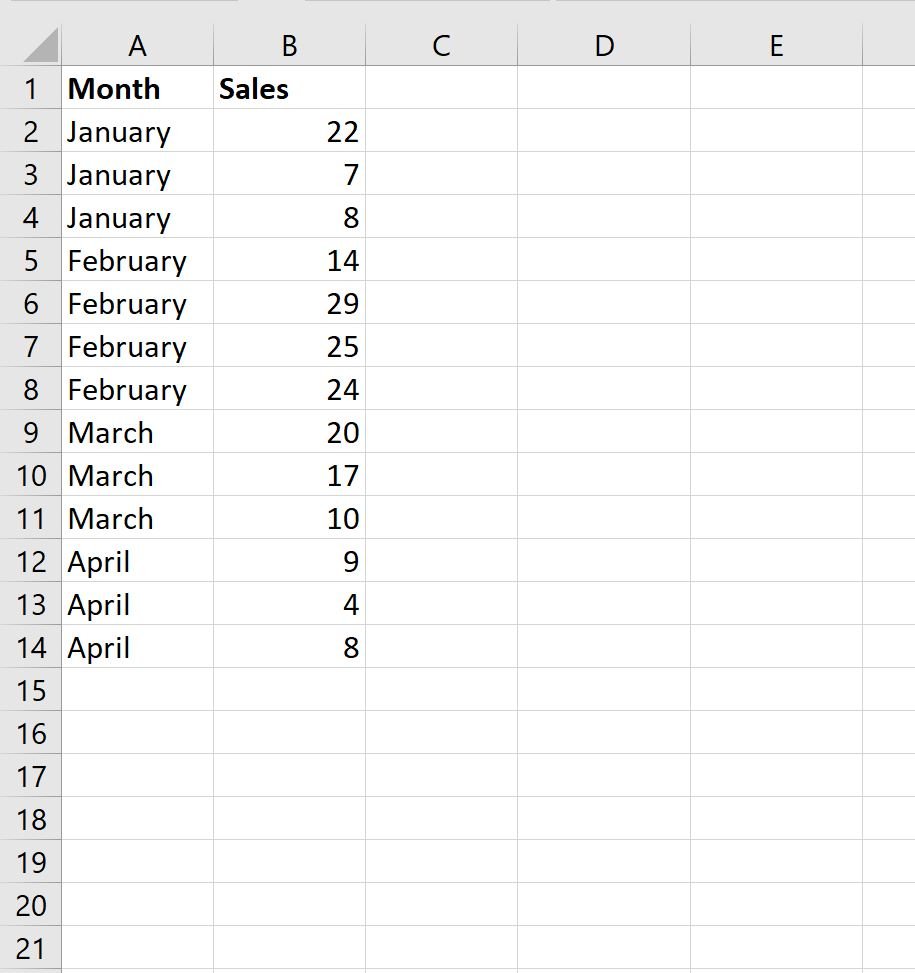Select the cell with sales value 17
Viewport: 915px width, 973px height.
point(290,474)
